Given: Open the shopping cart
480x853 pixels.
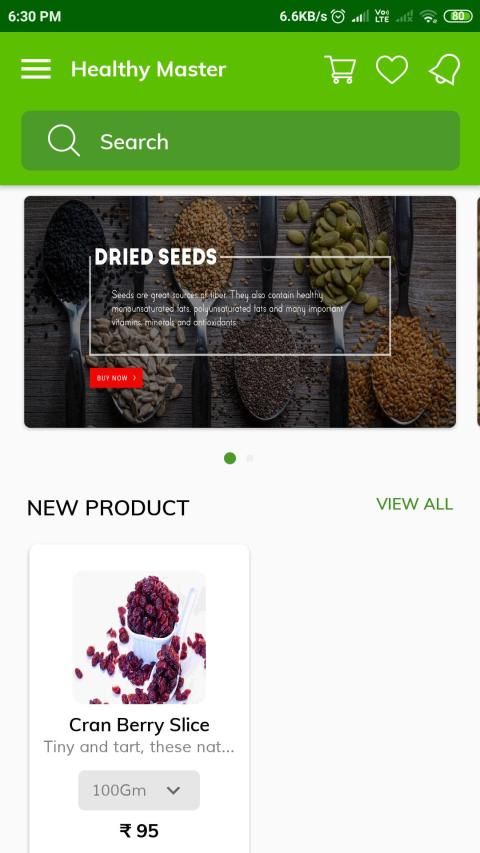Looking at the screenshot, I should coord(340,70).
